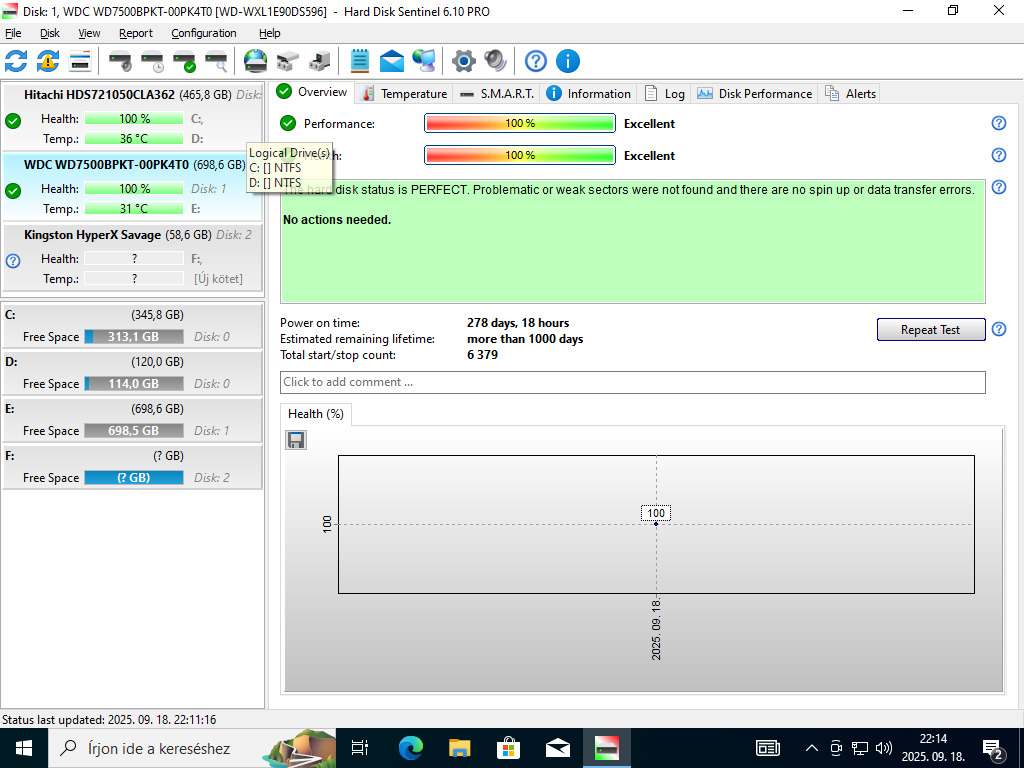The height and width of the screenshot is (768, 1024).
Task: Click the disk with green checkmark icon
Action: click(184, 61)
